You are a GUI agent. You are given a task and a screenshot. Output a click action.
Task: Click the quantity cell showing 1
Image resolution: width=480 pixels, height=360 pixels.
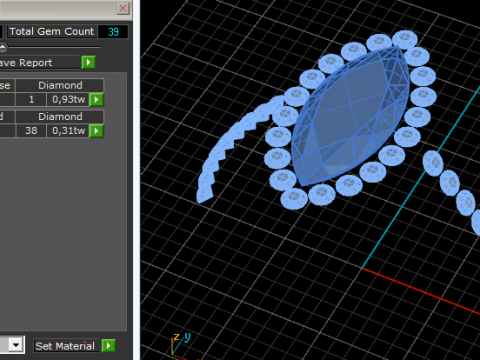coord(31,99)
